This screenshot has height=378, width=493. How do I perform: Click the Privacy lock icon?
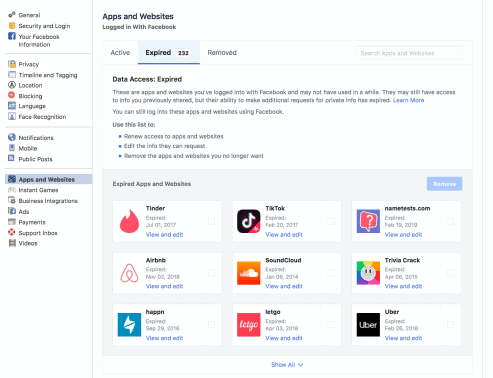pos(12,64)
